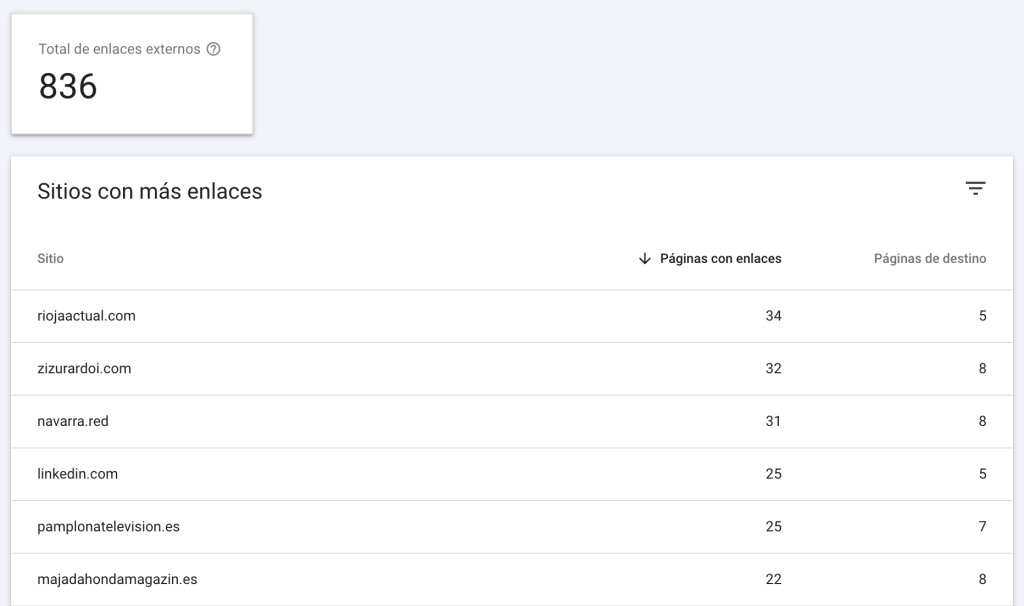This screenshot has width=1024, height=606.
Task: Sort by Páginas de destino column
Action: [930, 259]
